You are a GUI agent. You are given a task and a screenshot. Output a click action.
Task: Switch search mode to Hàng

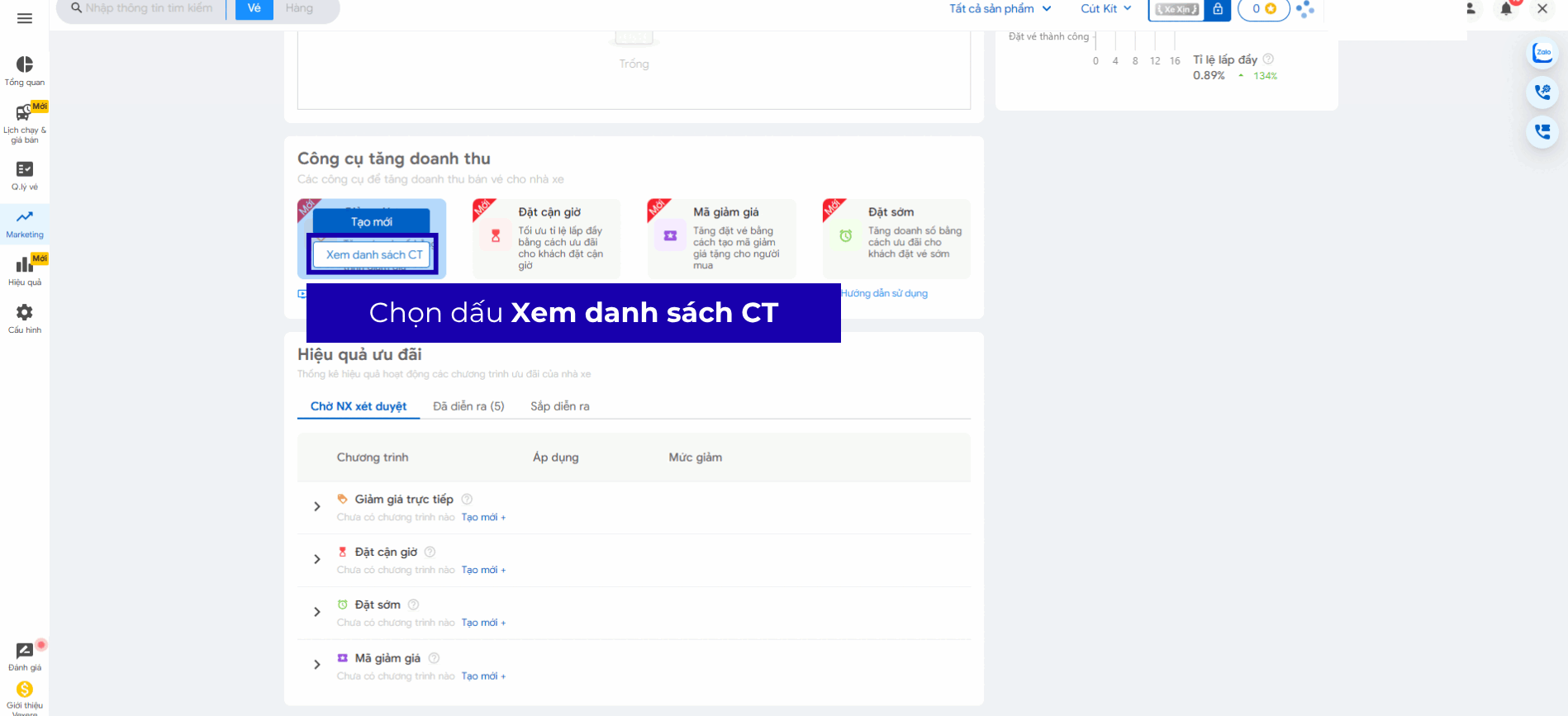pos(299,8)
